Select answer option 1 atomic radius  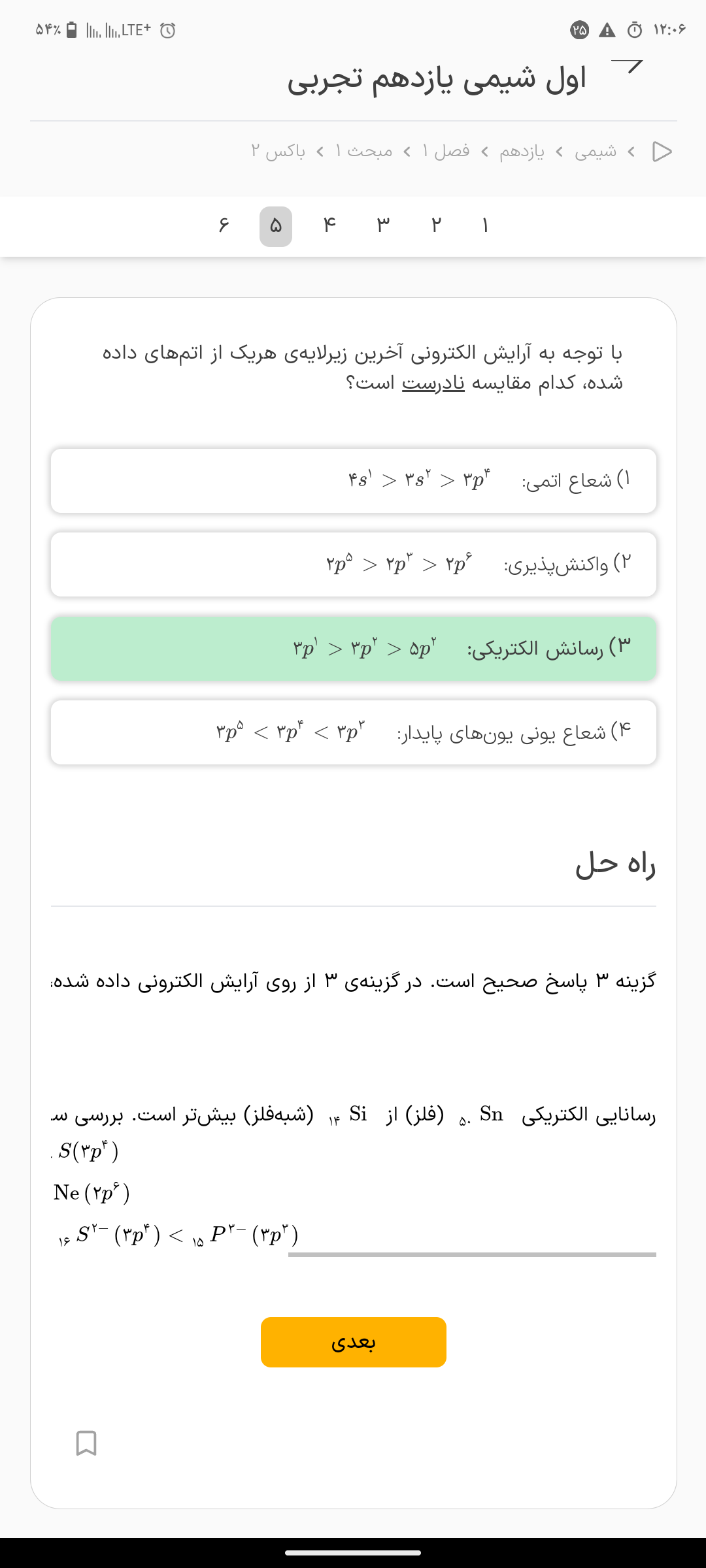click(x=354, y=481)
